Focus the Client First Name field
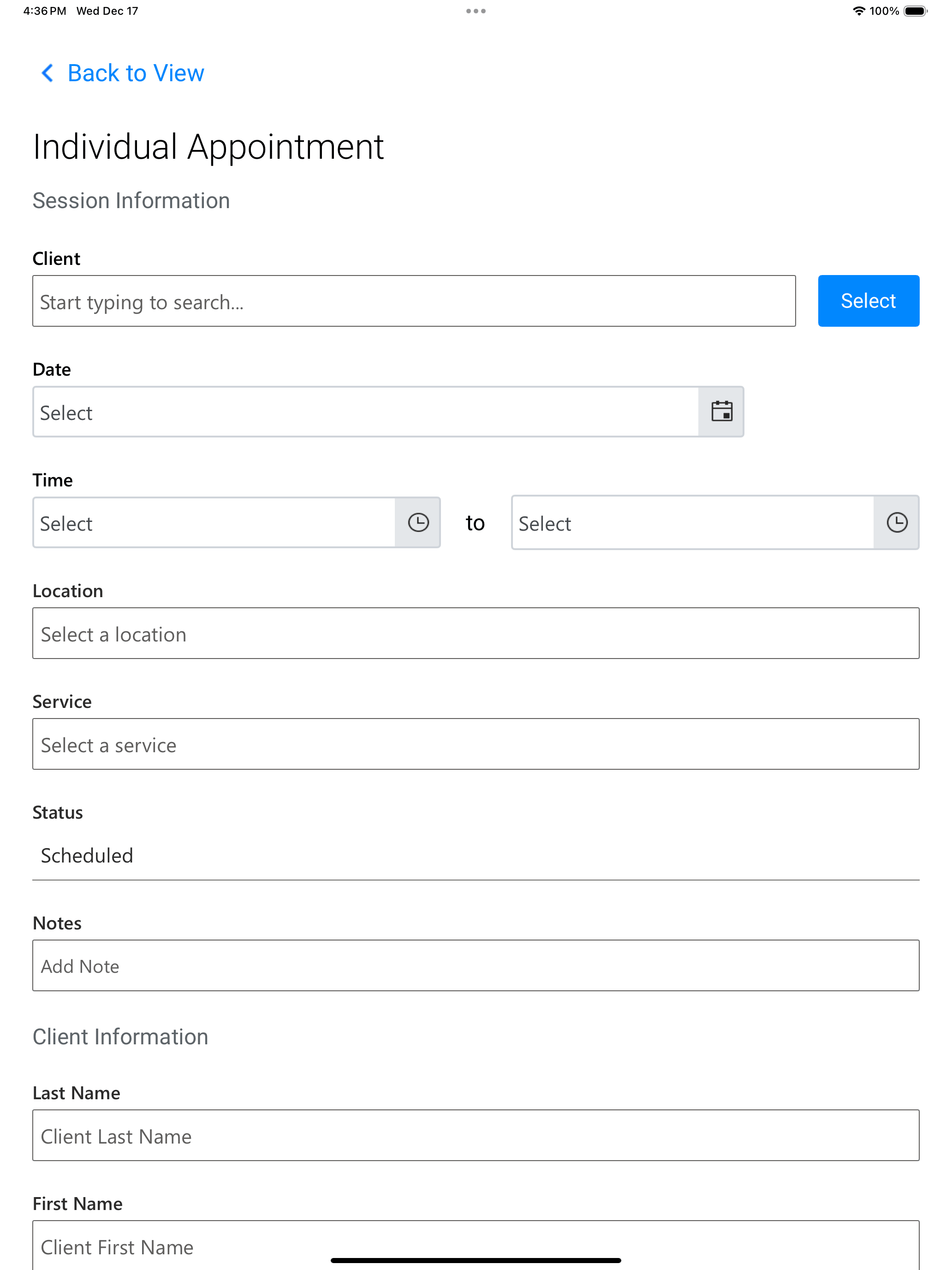 [476, 1245]
